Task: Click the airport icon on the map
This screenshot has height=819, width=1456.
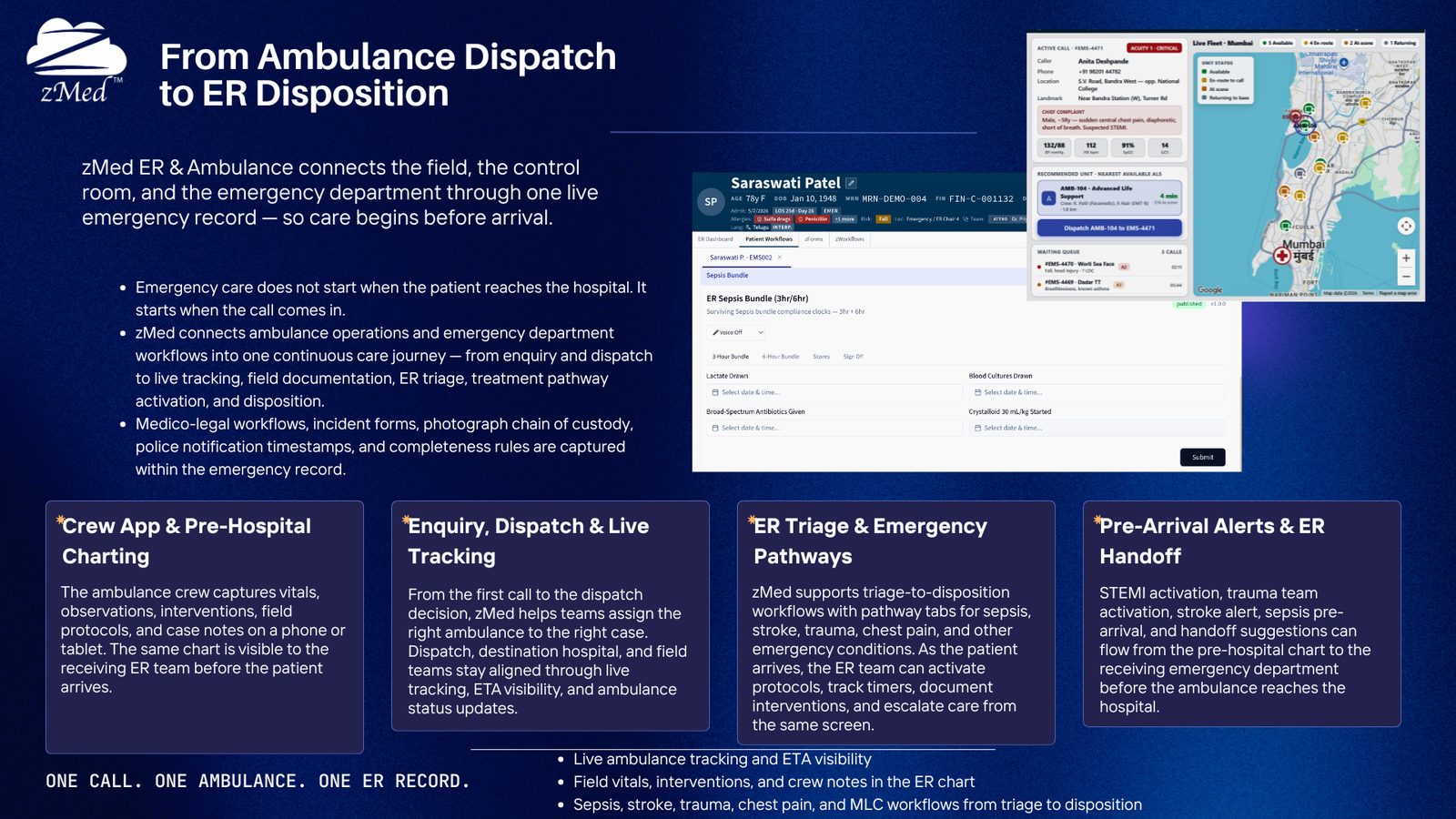Action: (1344, 63)
